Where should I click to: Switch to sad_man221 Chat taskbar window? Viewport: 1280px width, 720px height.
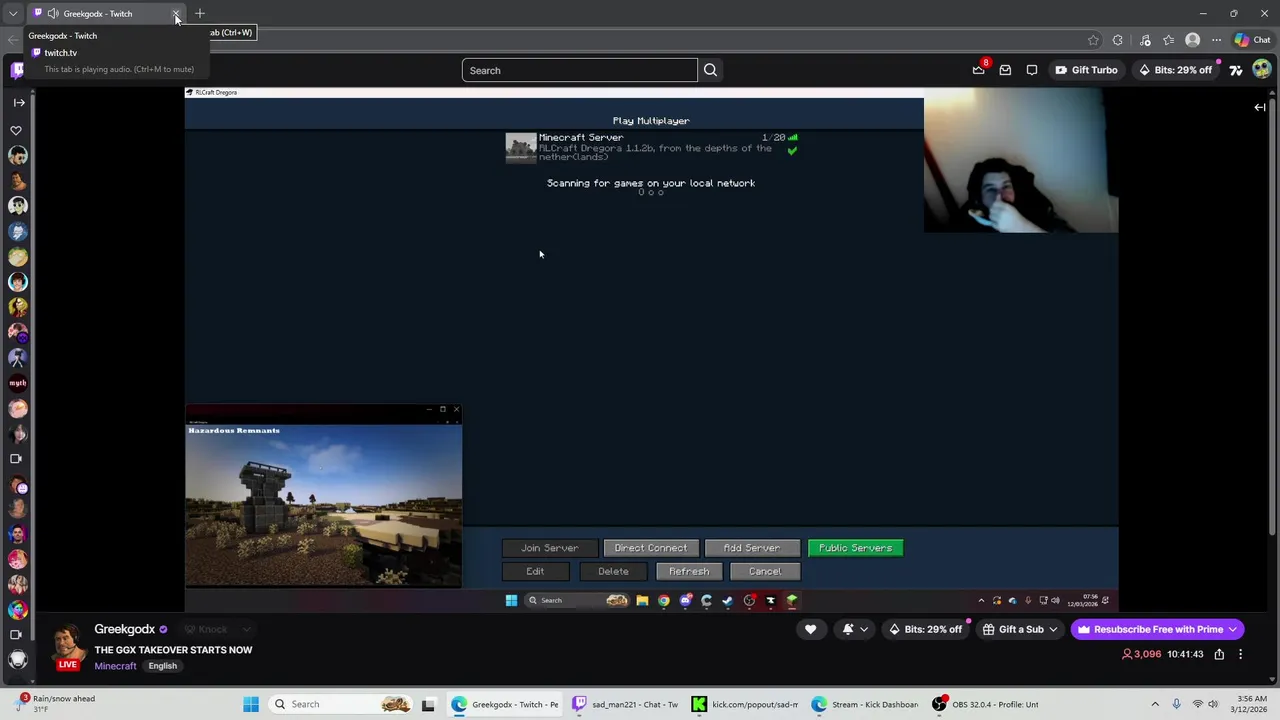click(x=626, y=704)
